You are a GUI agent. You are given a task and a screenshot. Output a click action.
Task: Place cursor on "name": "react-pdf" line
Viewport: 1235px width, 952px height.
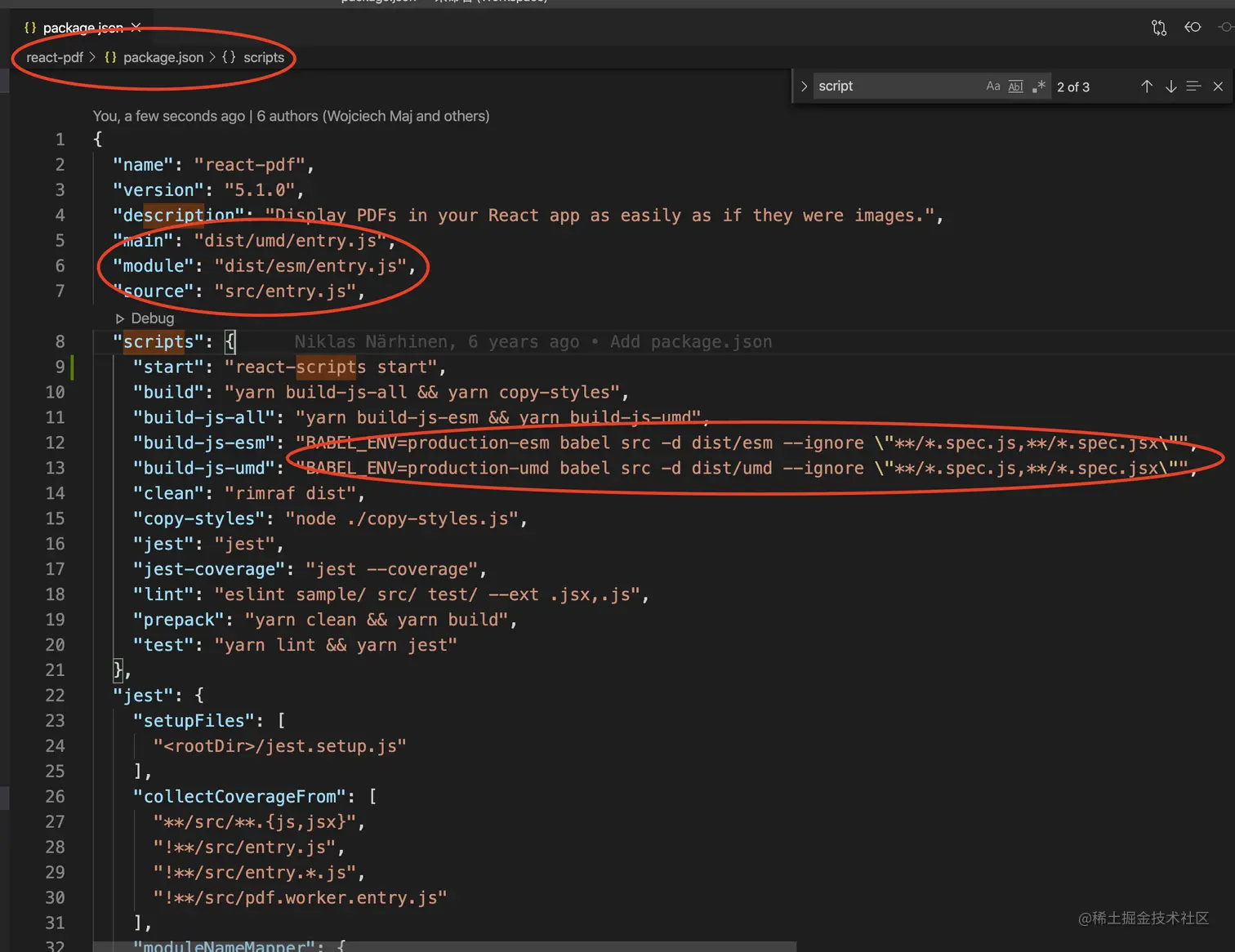[x=213, y=165]
